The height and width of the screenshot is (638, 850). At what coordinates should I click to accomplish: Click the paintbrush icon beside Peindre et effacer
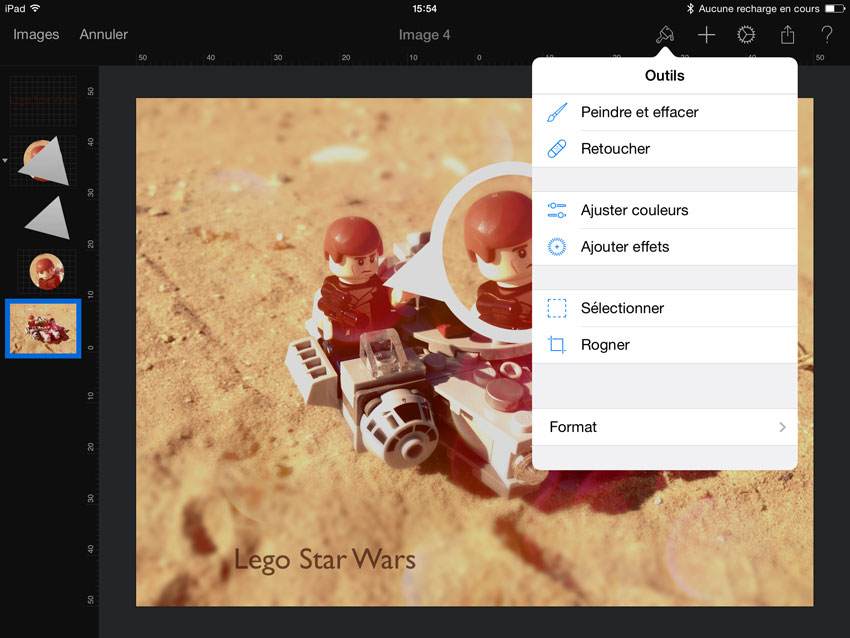pyautogui.click(x=557, y=112)
